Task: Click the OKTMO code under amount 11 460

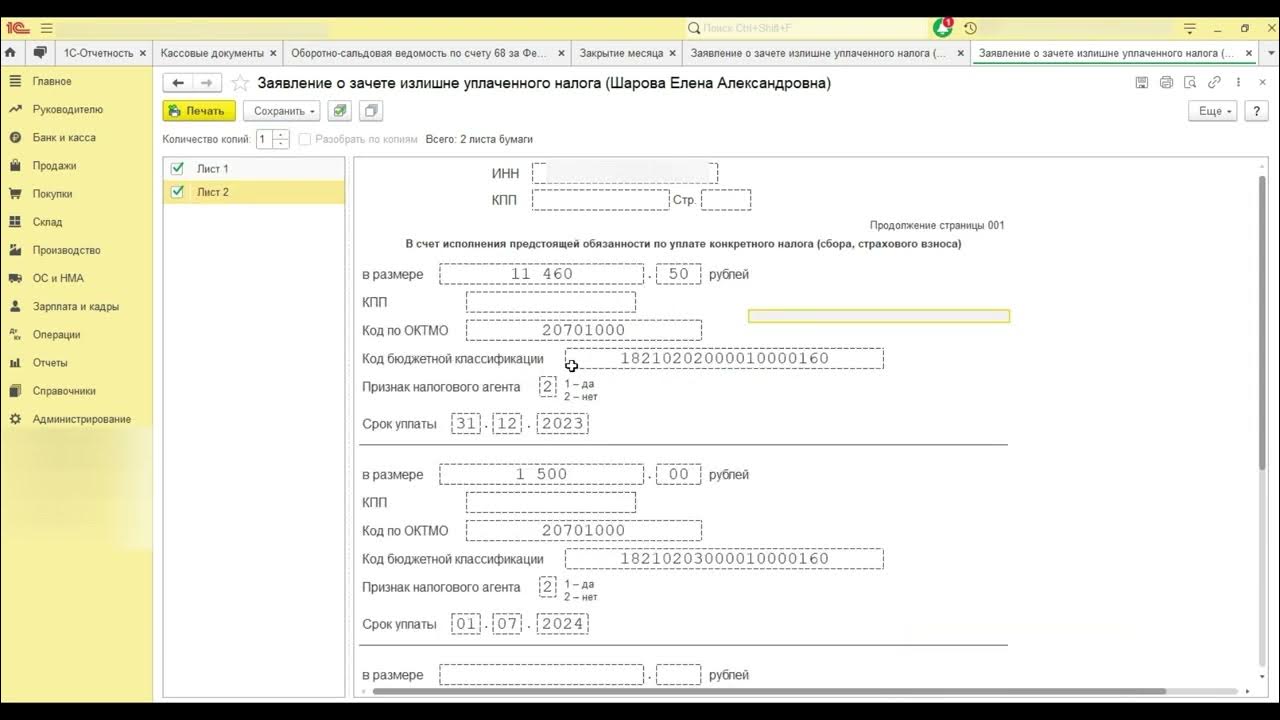Action: [x=584, y=330]
